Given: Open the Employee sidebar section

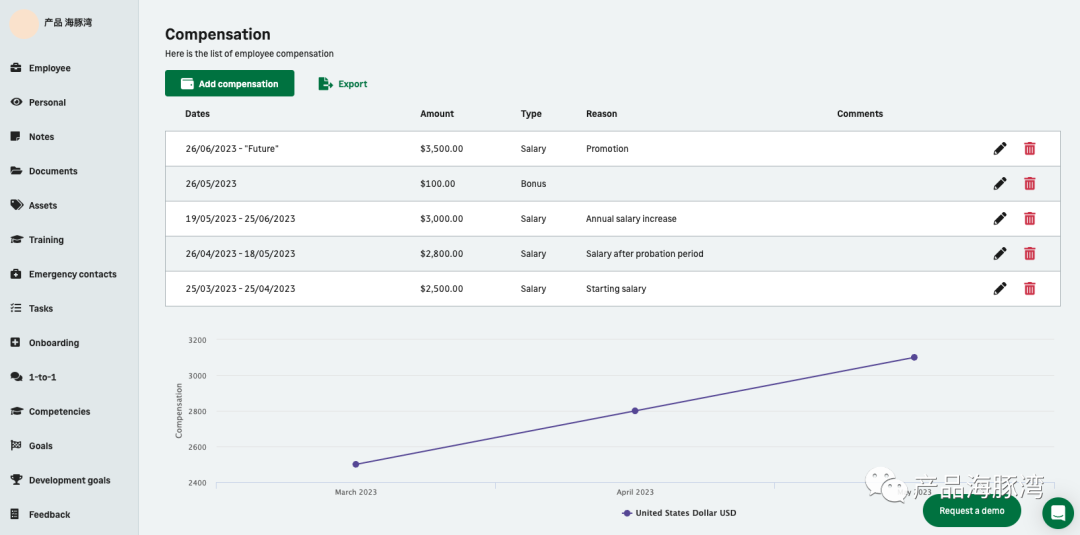Looking at the screenshot, I should pos(49,68).
